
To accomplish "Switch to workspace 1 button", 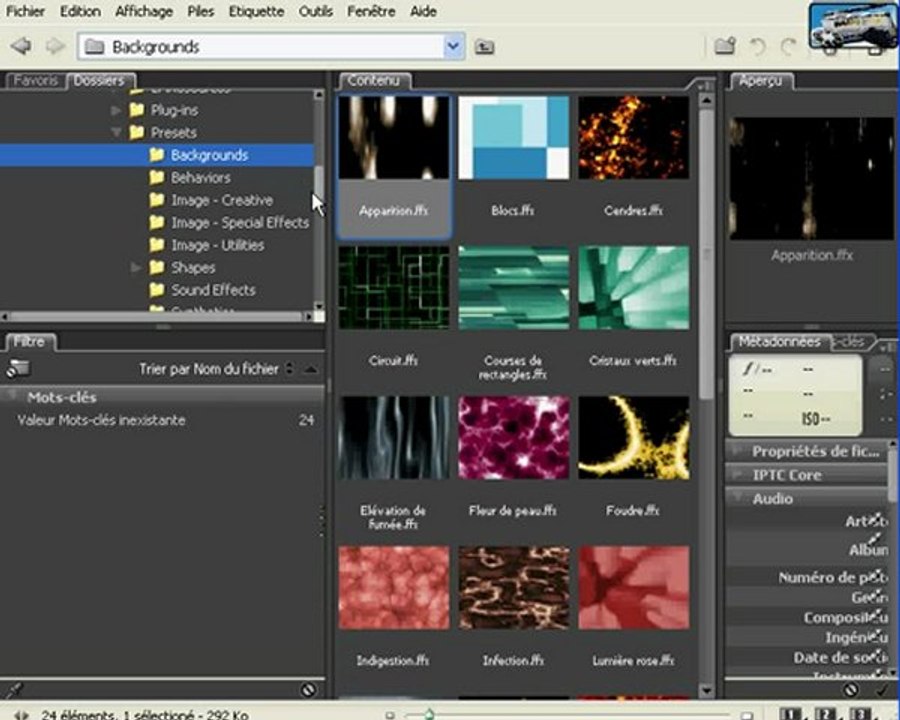I will tap(791, 714).
